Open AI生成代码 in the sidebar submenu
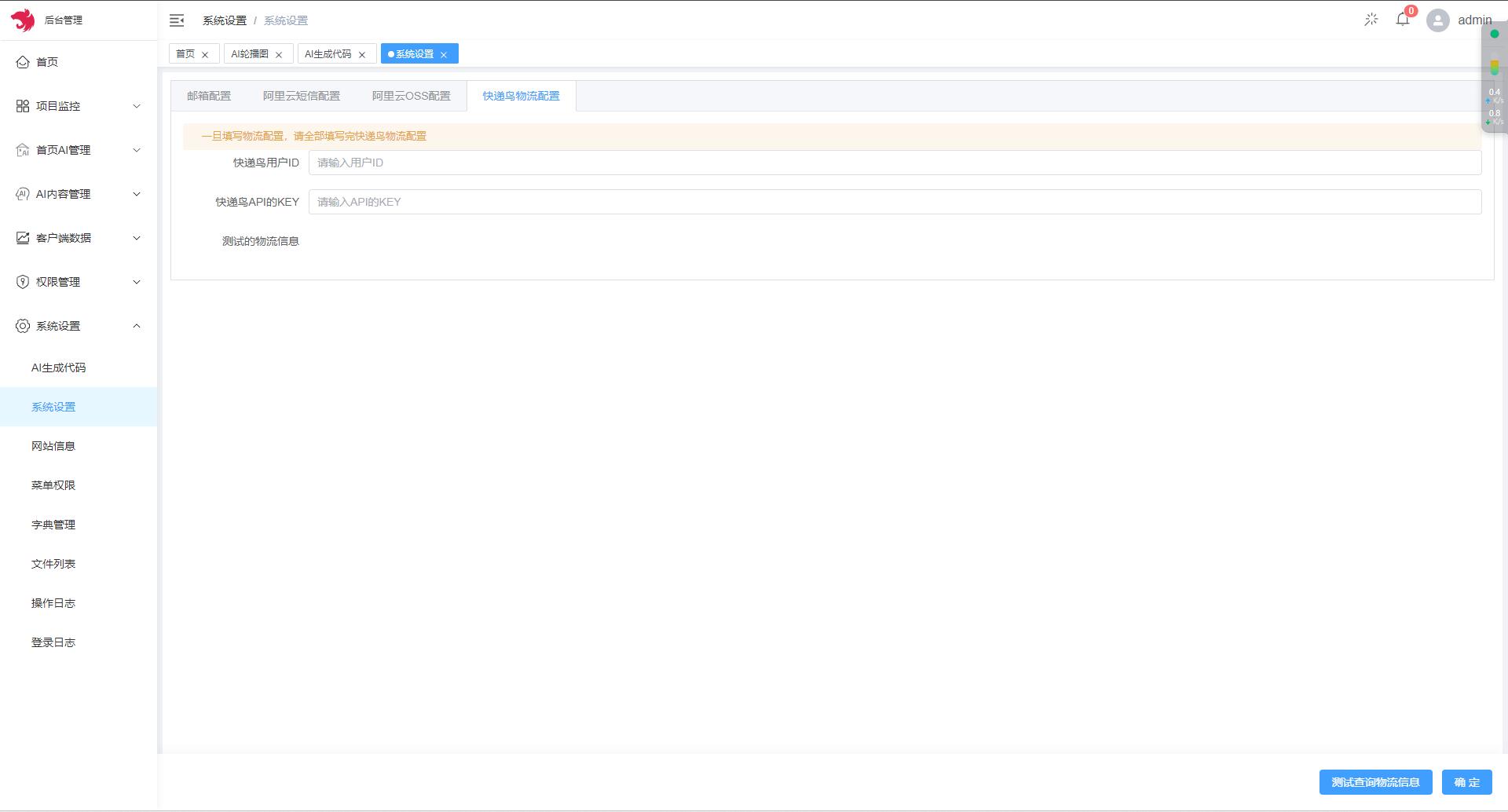This screenshot has height=812, width=1508. [79, 368]
